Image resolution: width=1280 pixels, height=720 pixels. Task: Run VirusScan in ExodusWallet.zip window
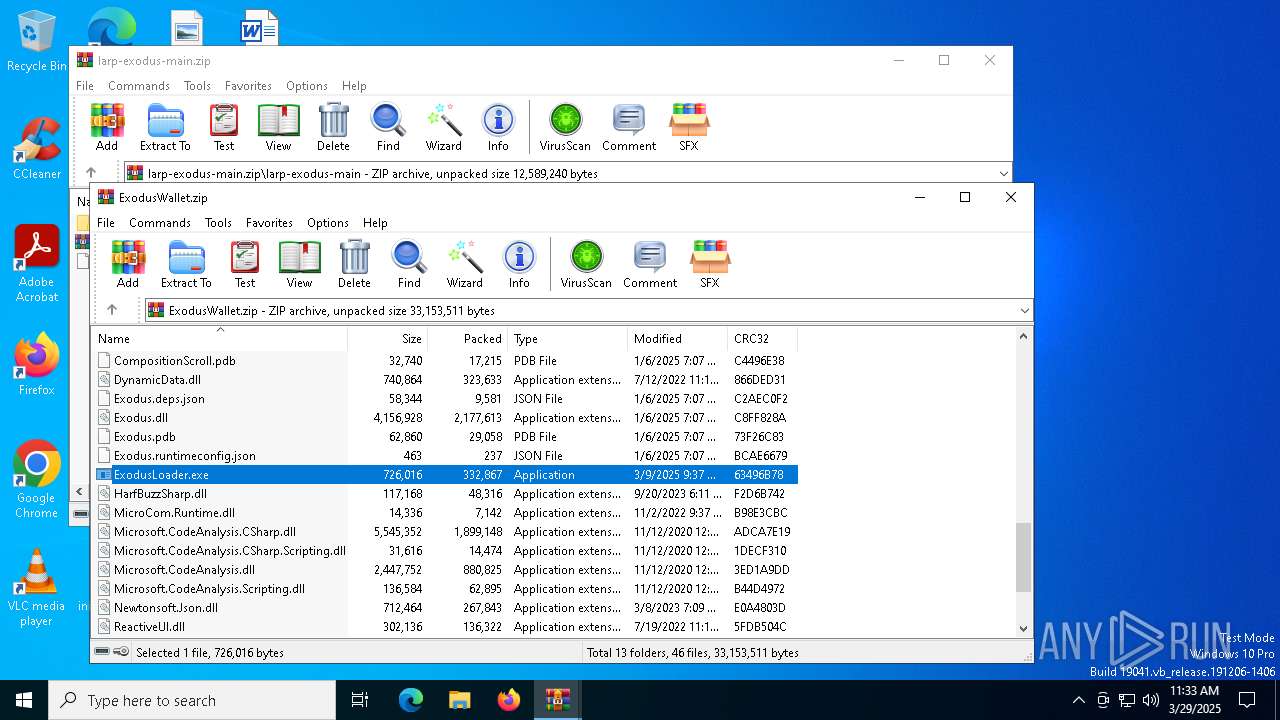point(586,264)
